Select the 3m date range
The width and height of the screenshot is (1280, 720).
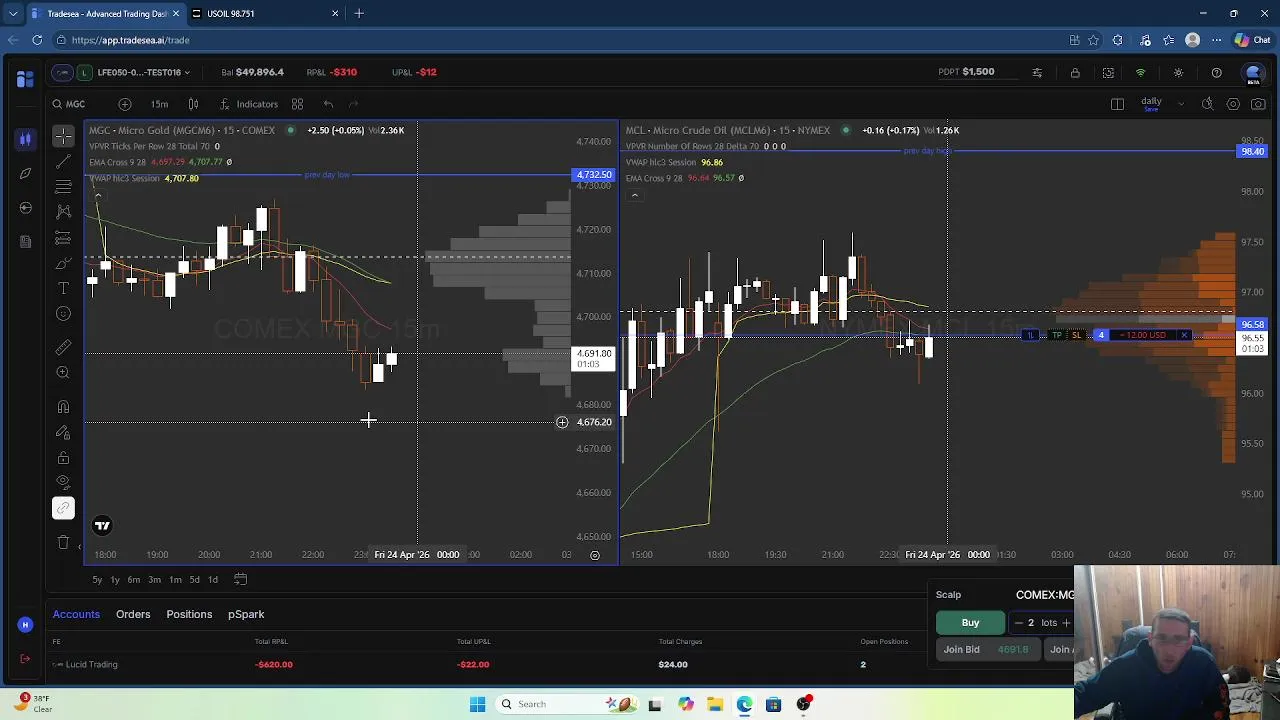pyautogui.click(x=154, y=579)
